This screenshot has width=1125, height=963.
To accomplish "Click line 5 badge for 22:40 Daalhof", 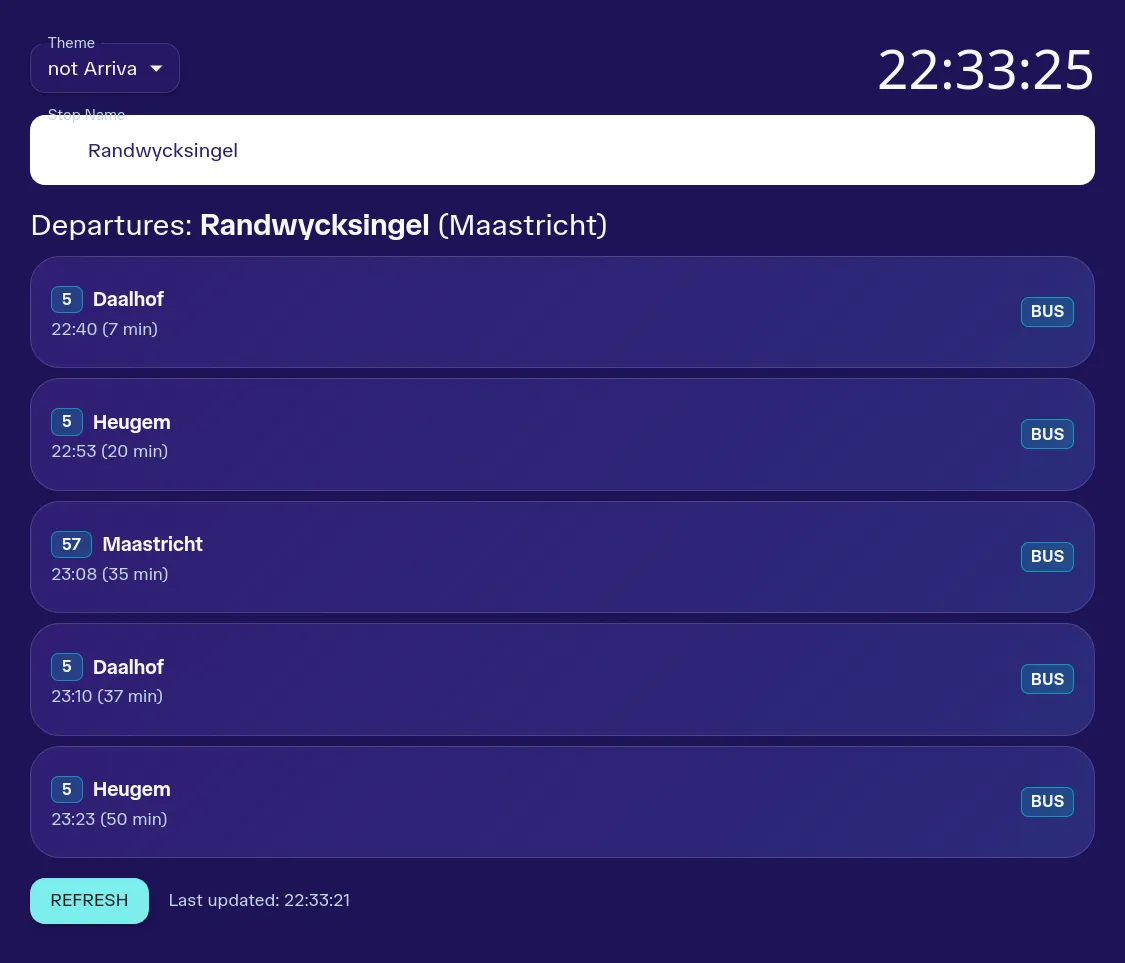I will [x=67, y=299].
